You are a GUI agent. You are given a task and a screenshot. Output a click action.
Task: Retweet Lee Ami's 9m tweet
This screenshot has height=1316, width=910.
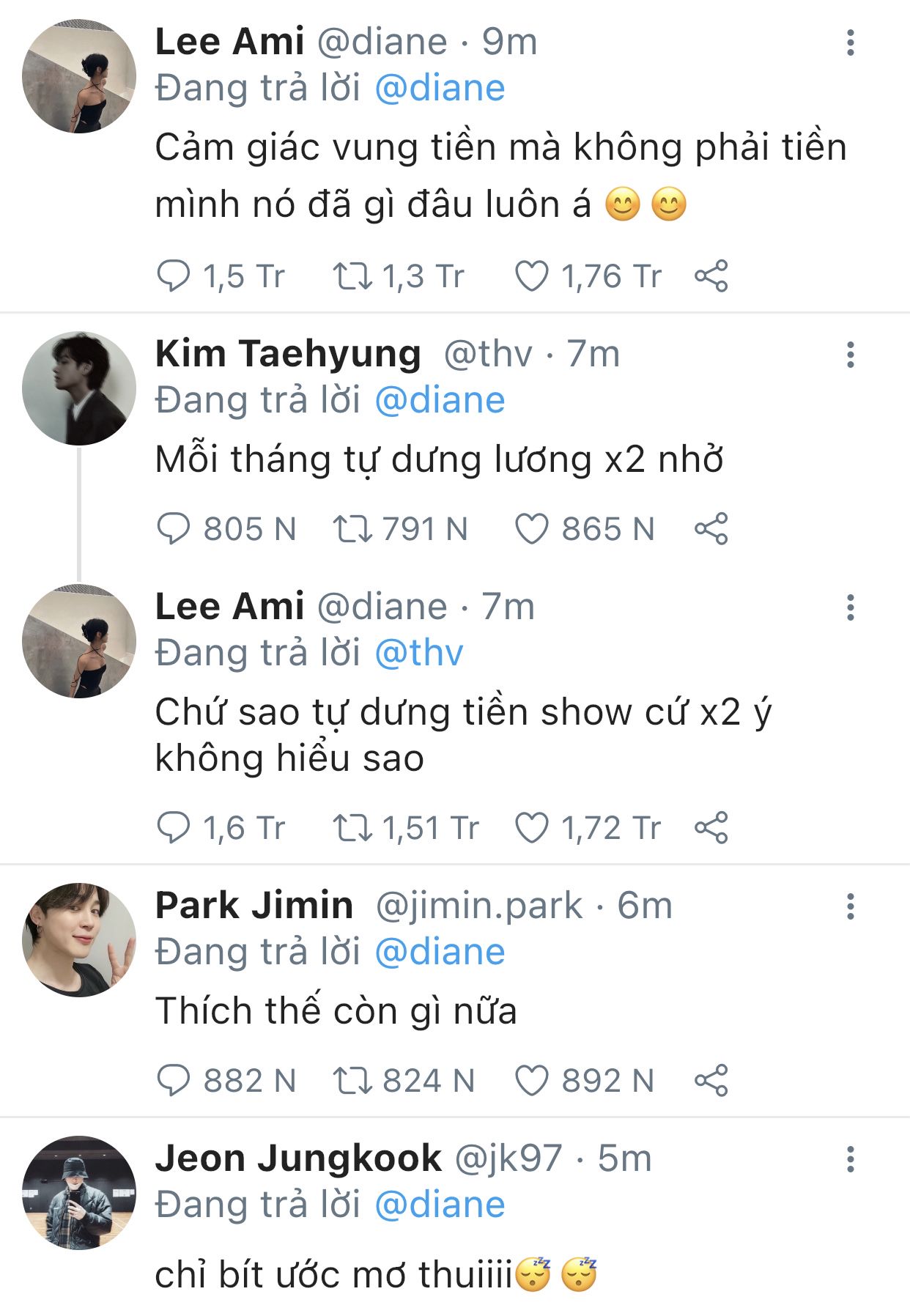click(352, 276)
